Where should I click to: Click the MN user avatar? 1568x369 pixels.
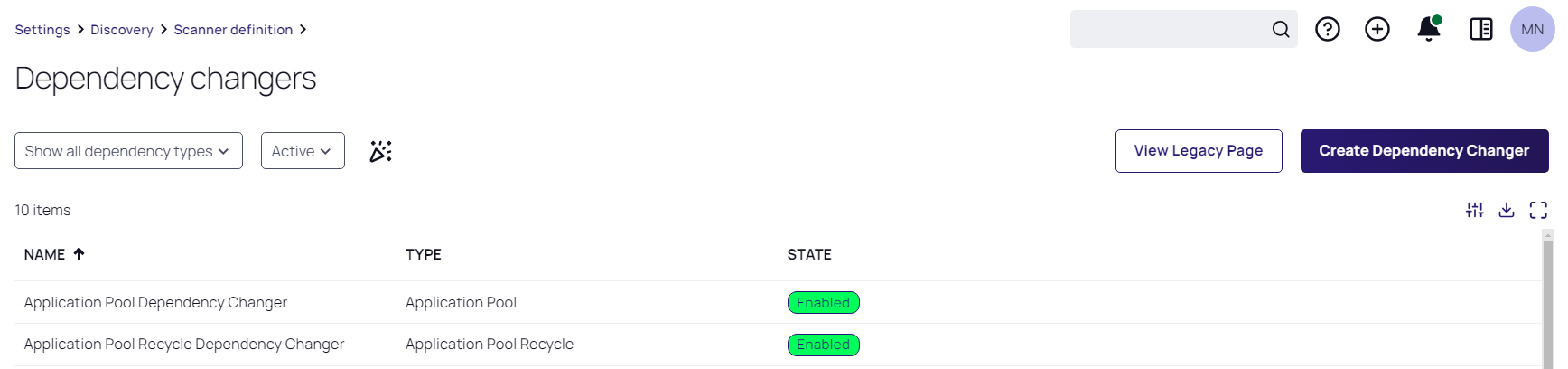click(1533, 29)
